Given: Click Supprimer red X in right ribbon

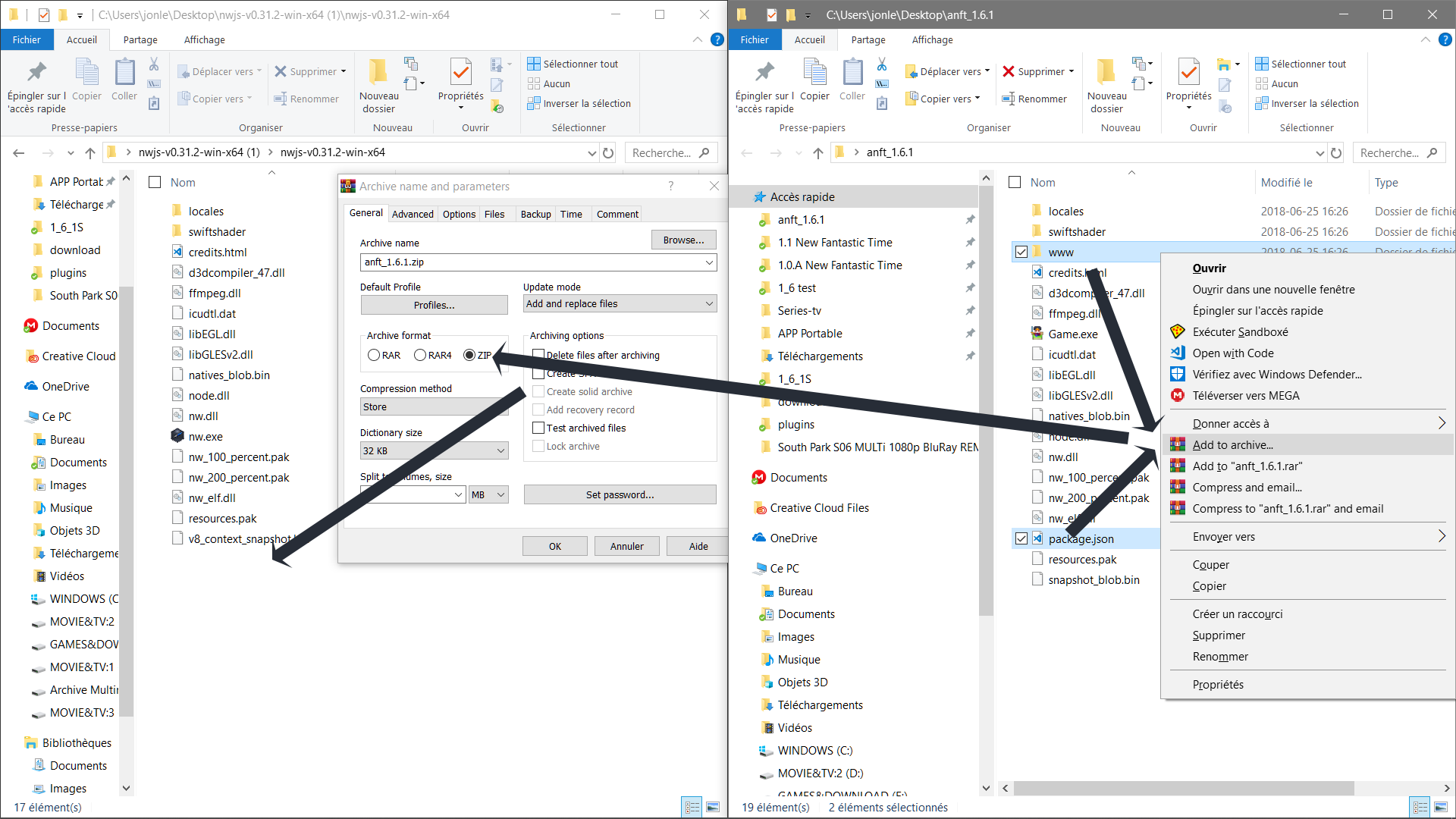Looking at the screenshot, I should click(1009, 71).
